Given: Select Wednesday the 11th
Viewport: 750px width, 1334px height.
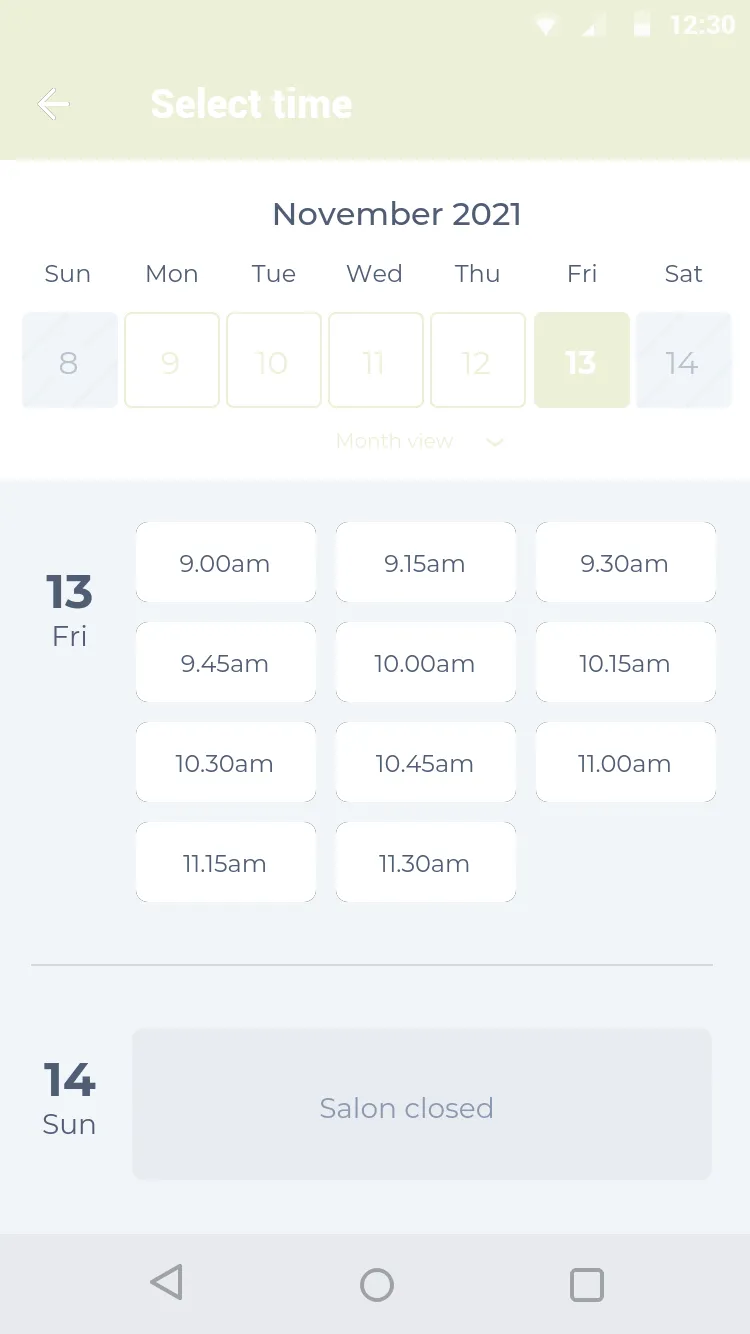Looking at the screenshot, I should pos(376,360).
